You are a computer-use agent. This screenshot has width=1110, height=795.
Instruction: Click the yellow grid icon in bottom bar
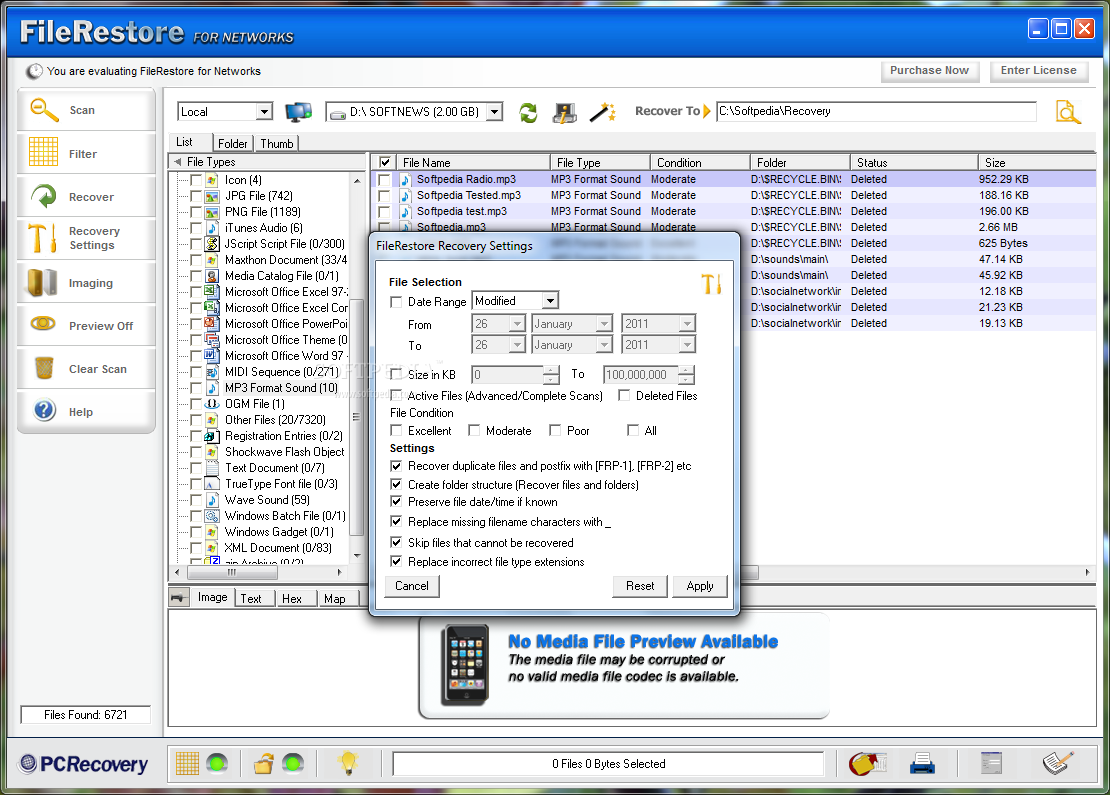click(187, 763)
